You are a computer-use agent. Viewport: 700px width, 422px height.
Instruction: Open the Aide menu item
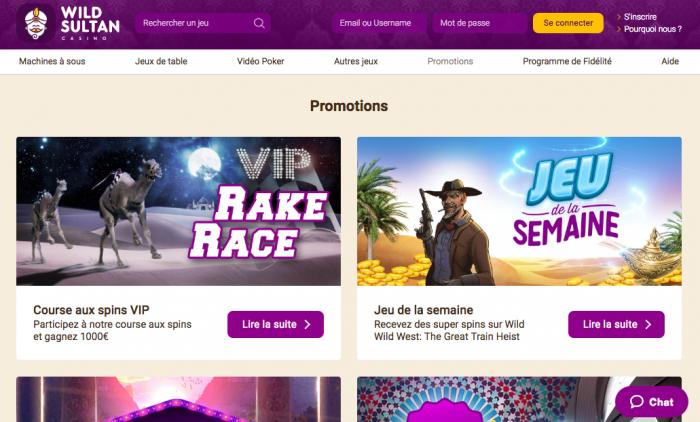coord(670,61)
